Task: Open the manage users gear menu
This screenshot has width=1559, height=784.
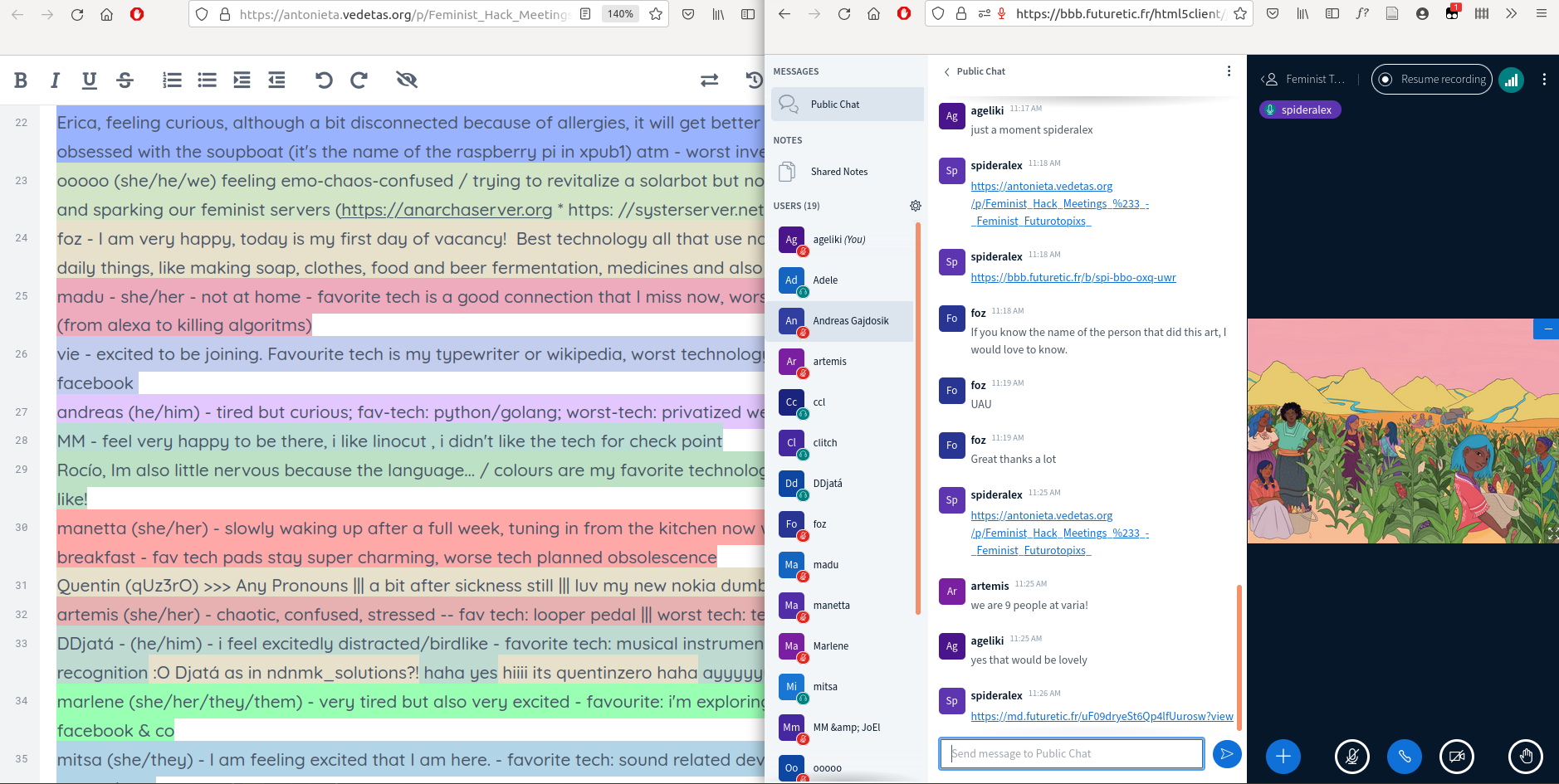Action: (915, 206)
